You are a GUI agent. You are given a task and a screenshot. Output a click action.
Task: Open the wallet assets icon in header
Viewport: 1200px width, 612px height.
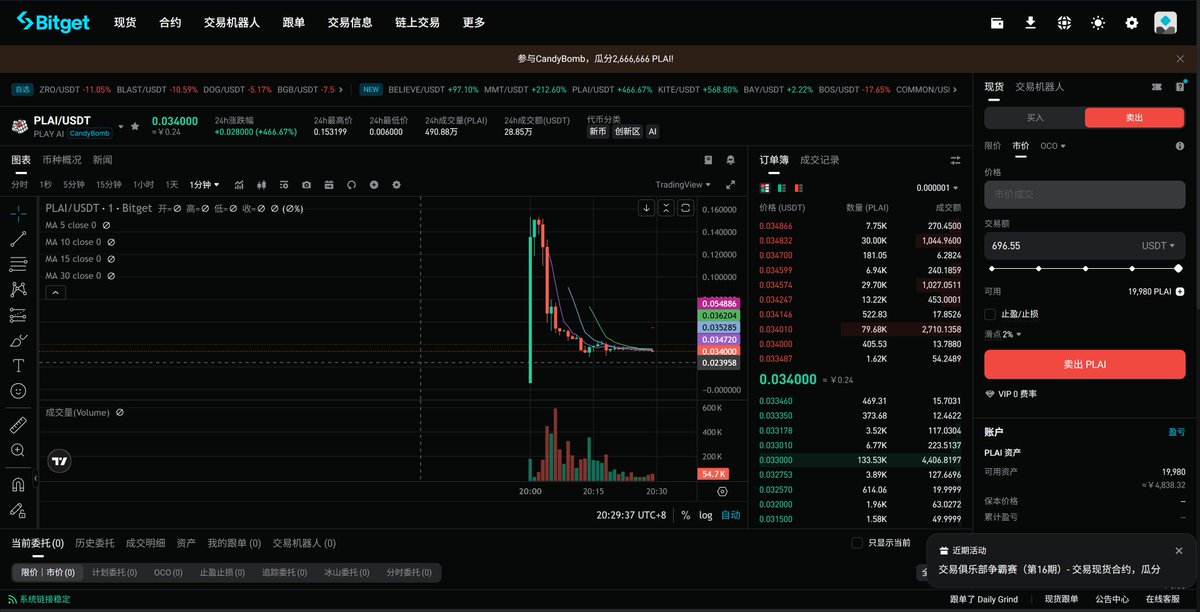coord(997,22)
